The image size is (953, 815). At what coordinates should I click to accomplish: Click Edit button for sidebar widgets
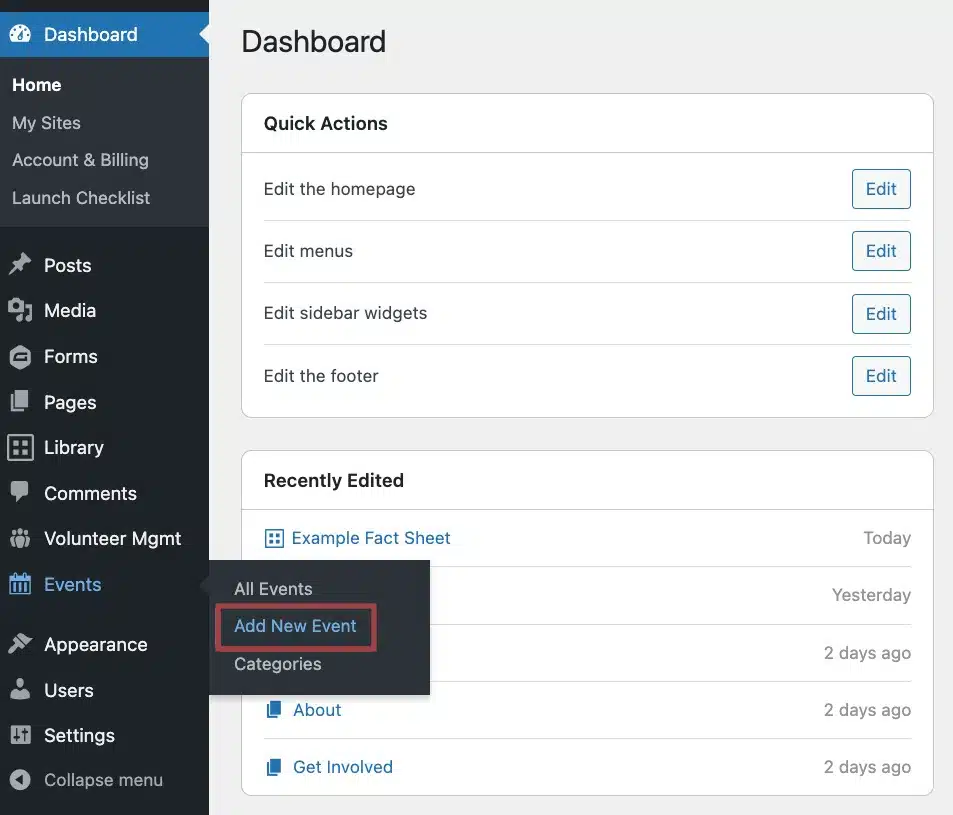click(x=880, y=314)
